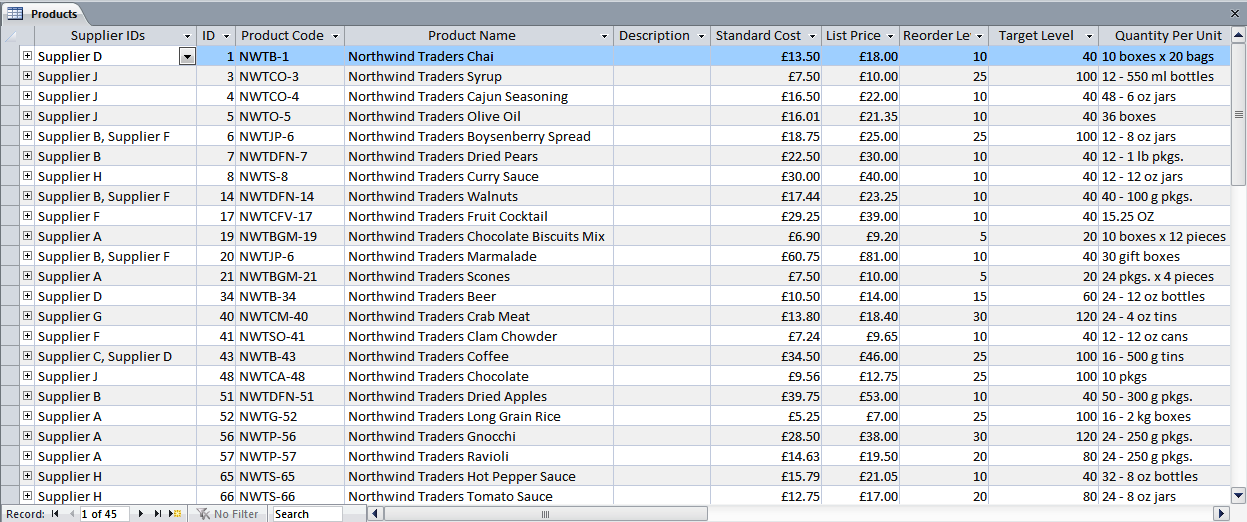The height and width of the screenshot is (522, 1247).
Task: Go to previous record arrow
Action: click(71, 513)
